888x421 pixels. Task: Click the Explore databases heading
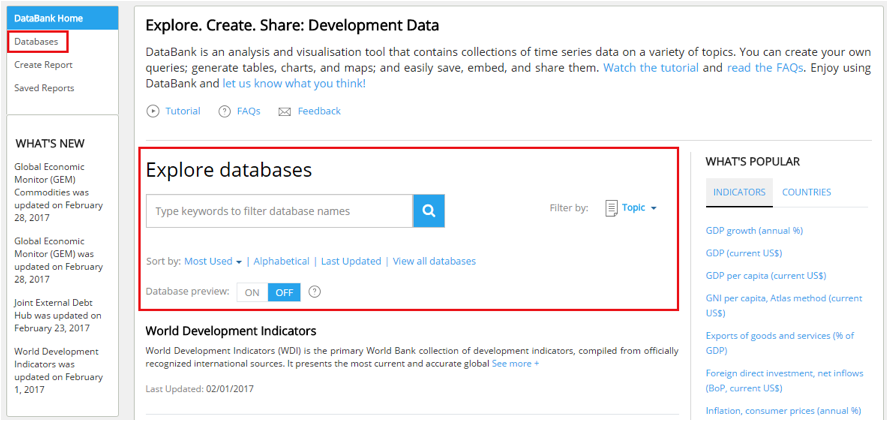[229, 170]
